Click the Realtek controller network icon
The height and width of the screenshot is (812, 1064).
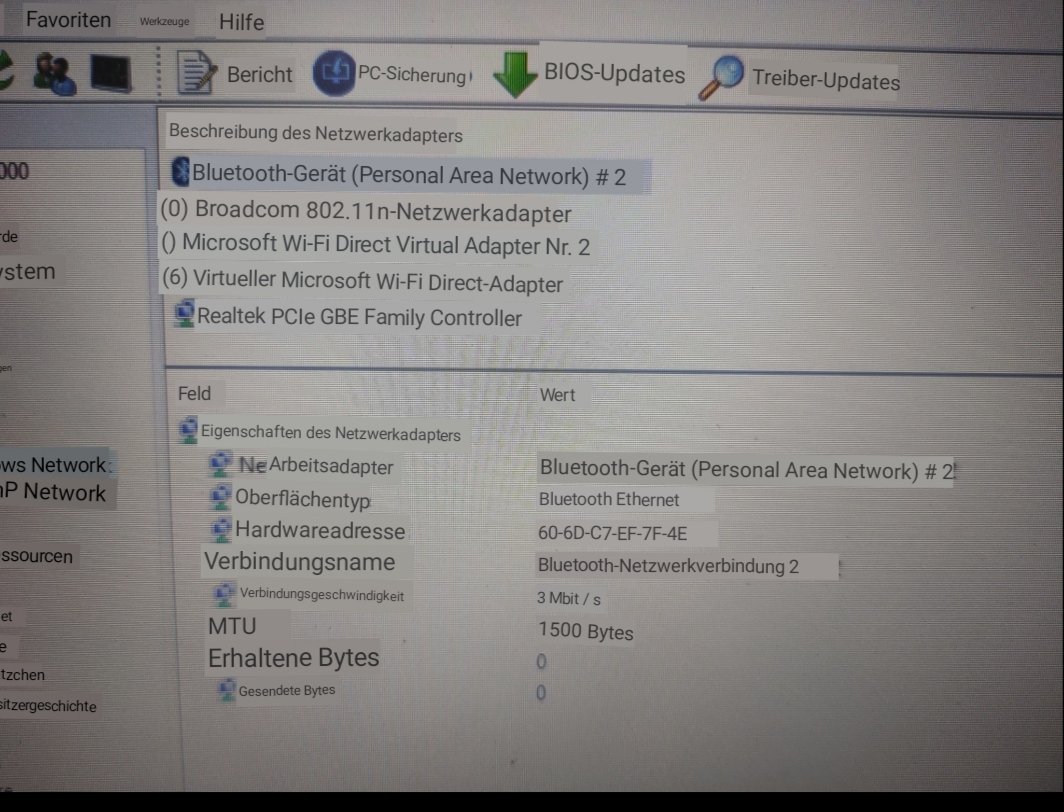pos(185,313)
